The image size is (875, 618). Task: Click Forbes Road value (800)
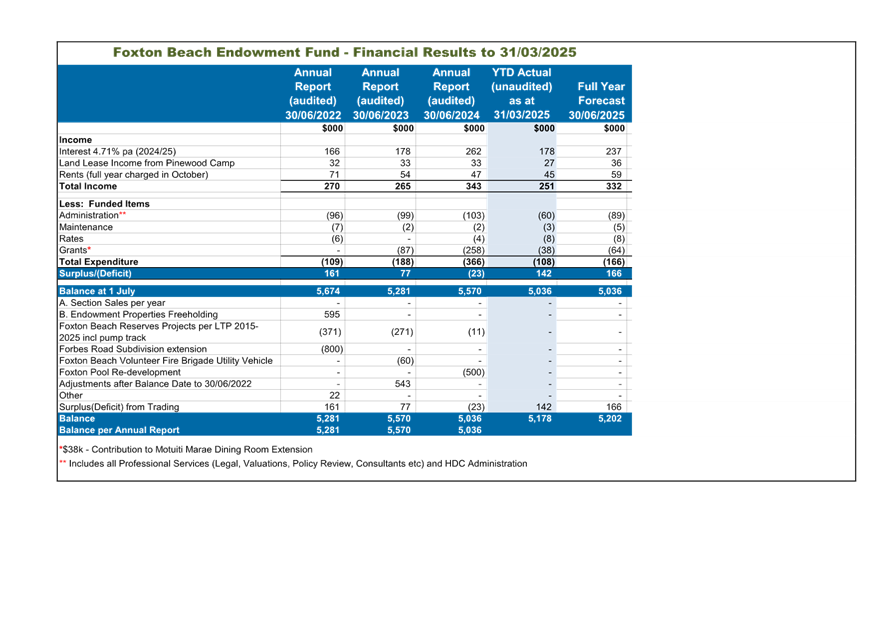click(332, 349)
